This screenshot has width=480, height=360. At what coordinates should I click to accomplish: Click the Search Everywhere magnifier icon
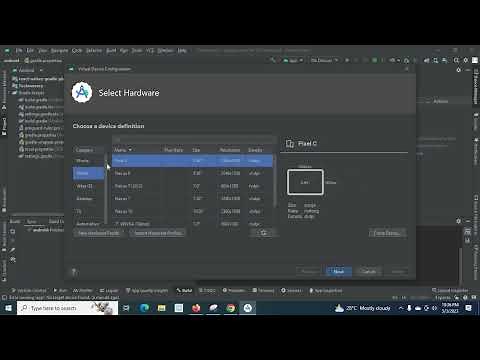click(456, 60)
